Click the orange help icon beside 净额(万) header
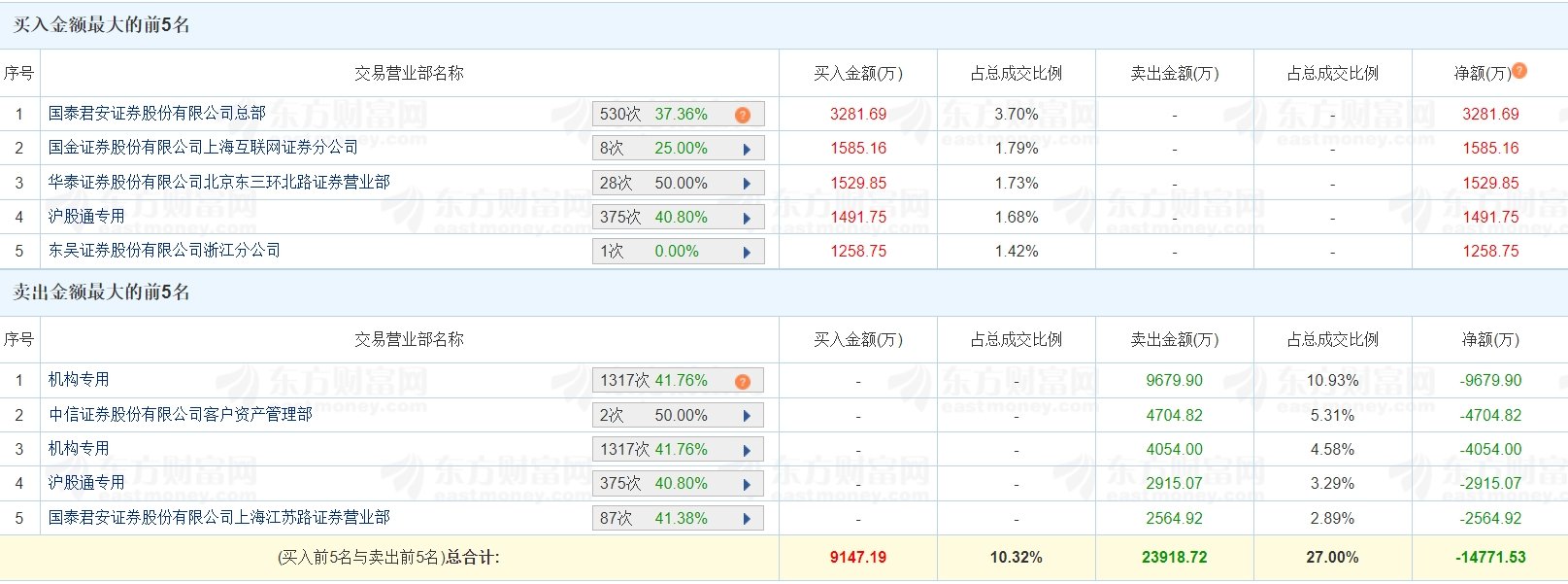 click(1519, 70)
